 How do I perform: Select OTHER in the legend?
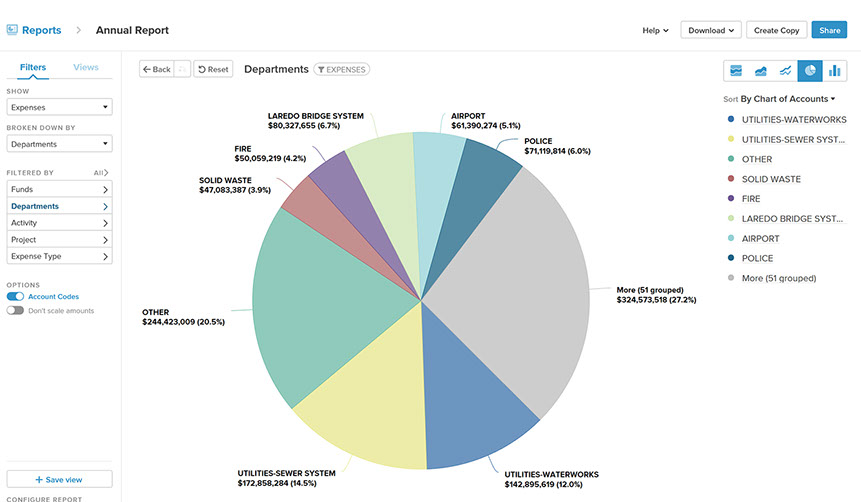tap(757, 159)
